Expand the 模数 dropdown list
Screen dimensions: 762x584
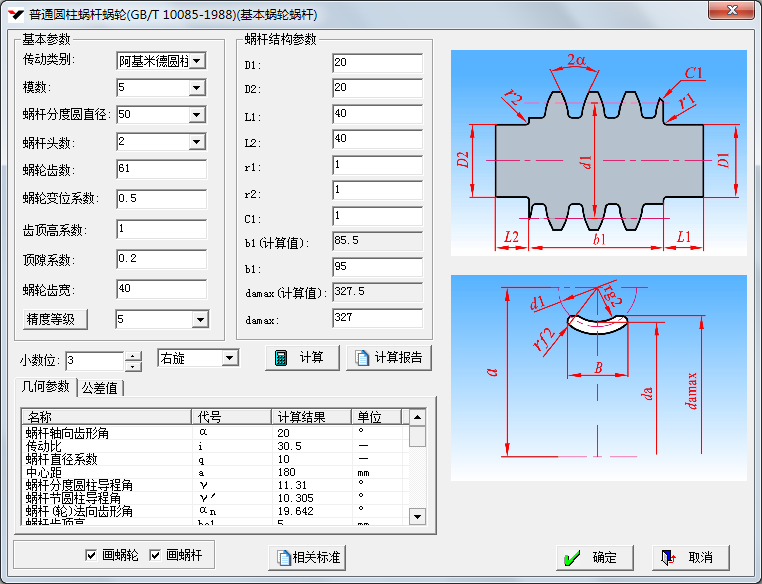tap(198, 88)
